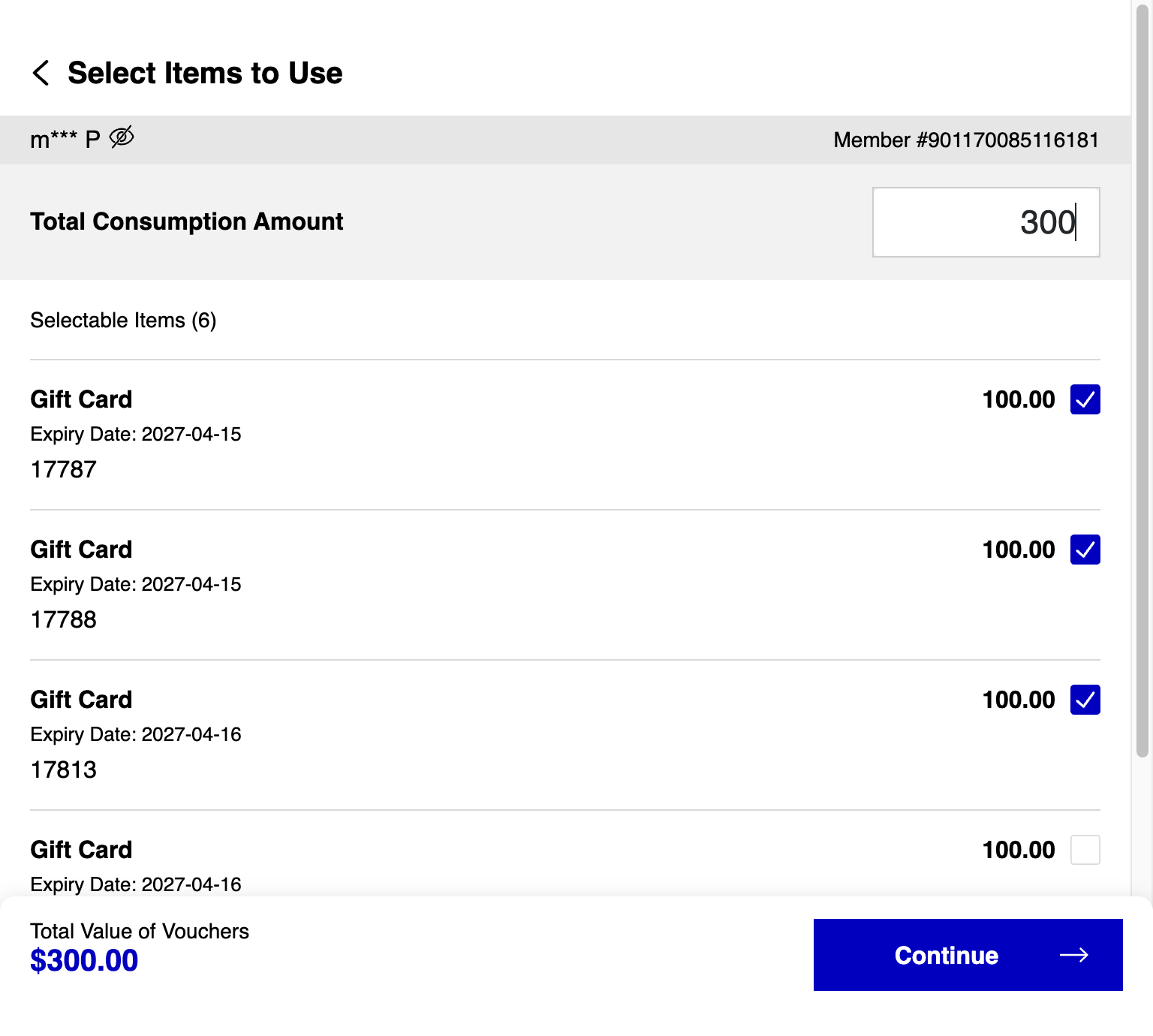Check the unselected fourth gift card checkbox
Image resolution: width=1153 pixels, height=1036 pixels.
coord(1085,850)
